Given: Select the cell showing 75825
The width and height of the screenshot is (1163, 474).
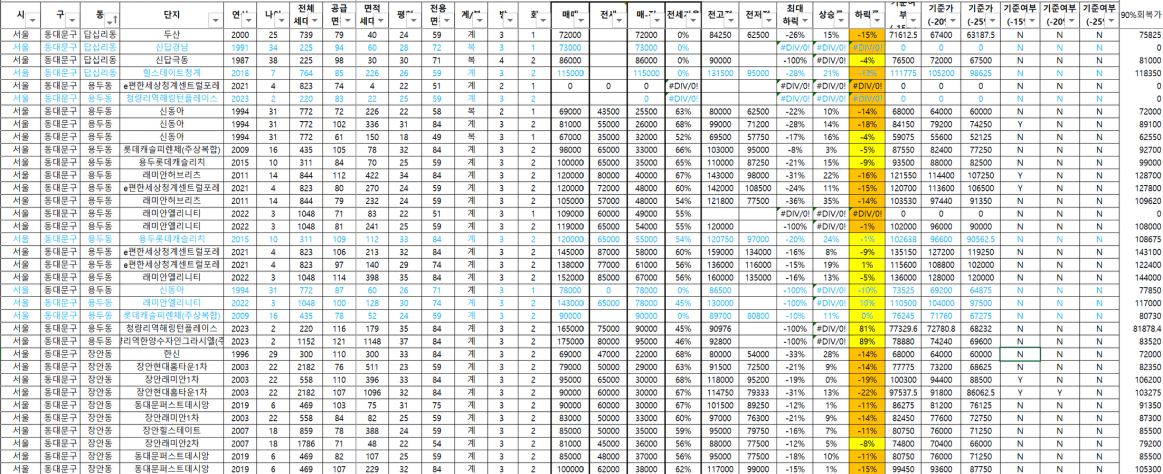Looking at the screenshot, I should (1143, 35).
